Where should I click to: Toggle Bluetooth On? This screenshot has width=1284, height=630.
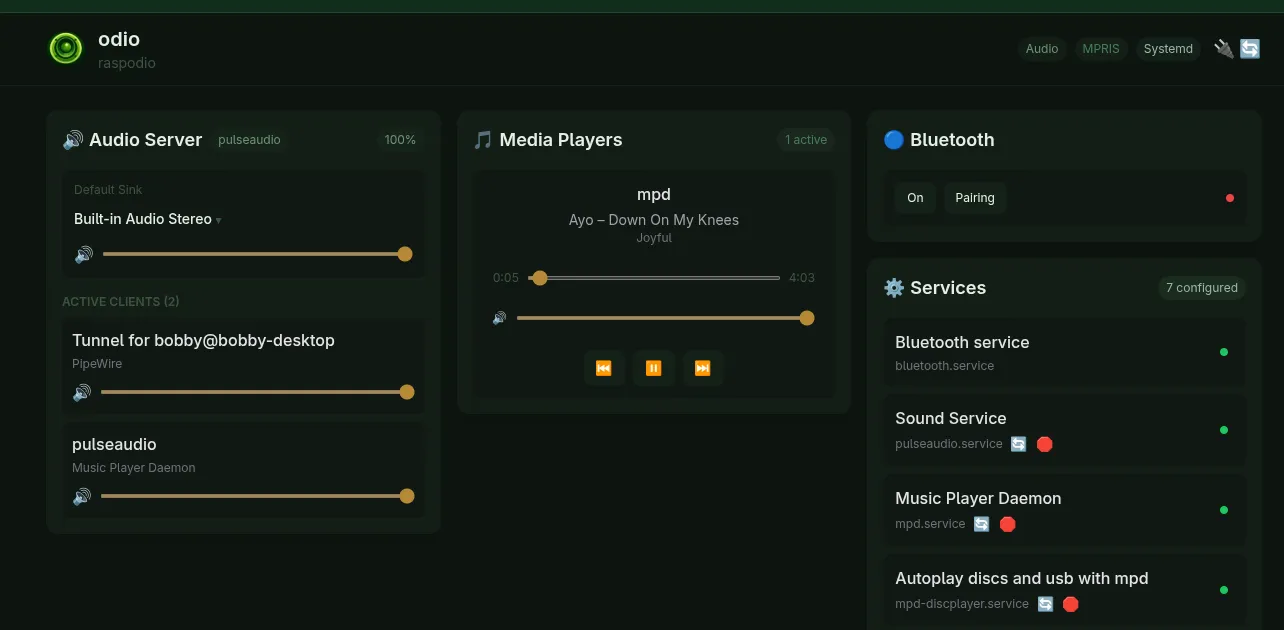click(x=915, y=197)
